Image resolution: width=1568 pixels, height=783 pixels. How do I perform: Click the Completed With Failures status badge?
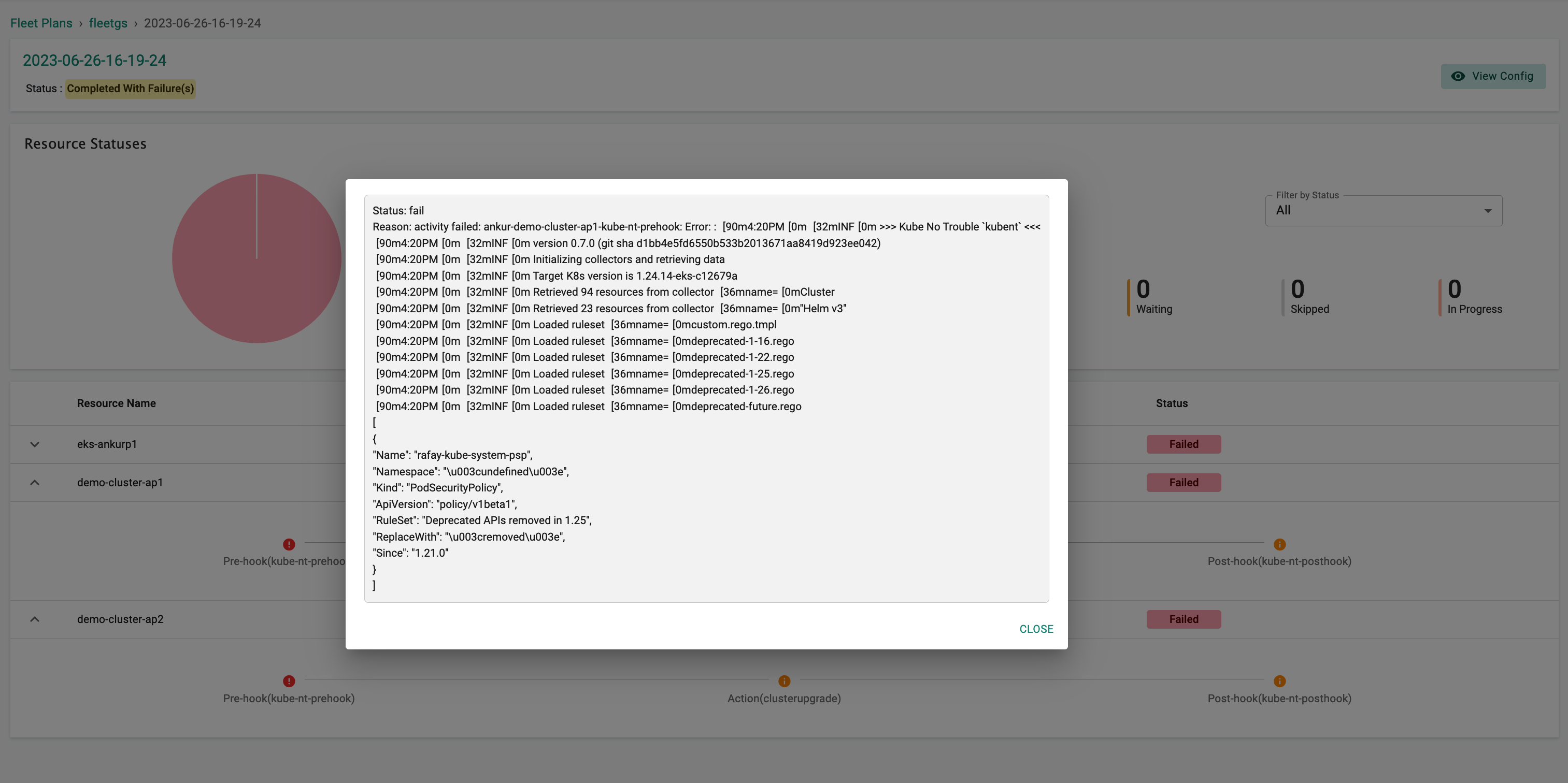coord(130,88)
